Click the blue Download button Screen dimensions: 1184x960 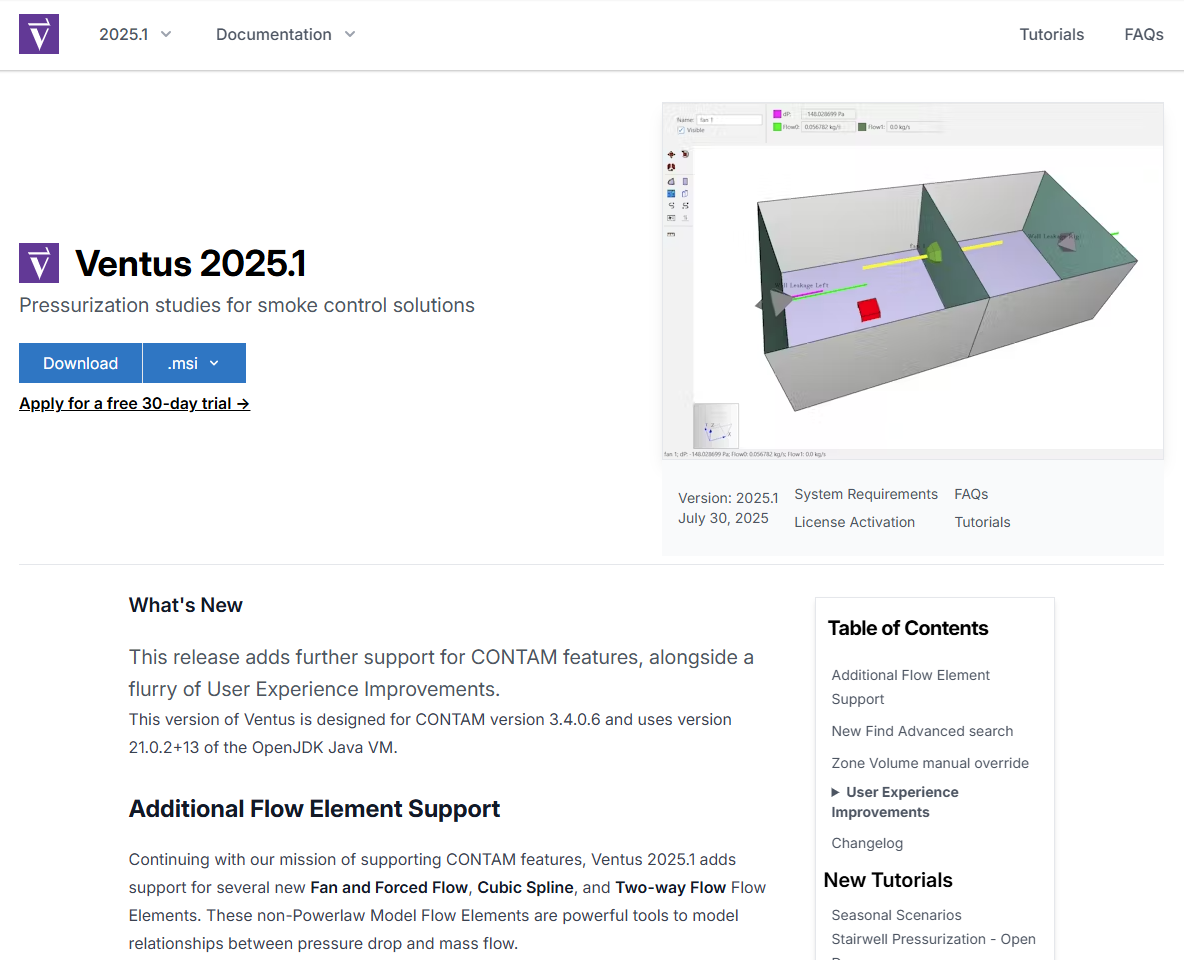[80, 363]
